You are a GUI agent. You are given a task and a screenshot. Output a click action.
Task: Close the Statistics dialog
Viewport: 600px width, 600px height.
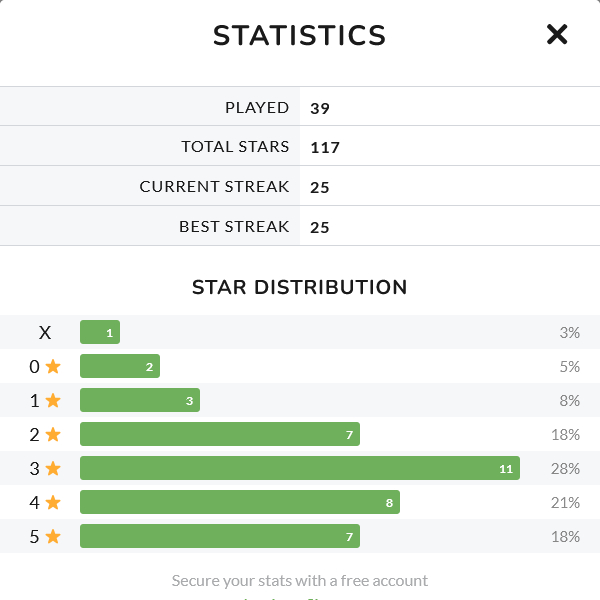tap(557, 35)
